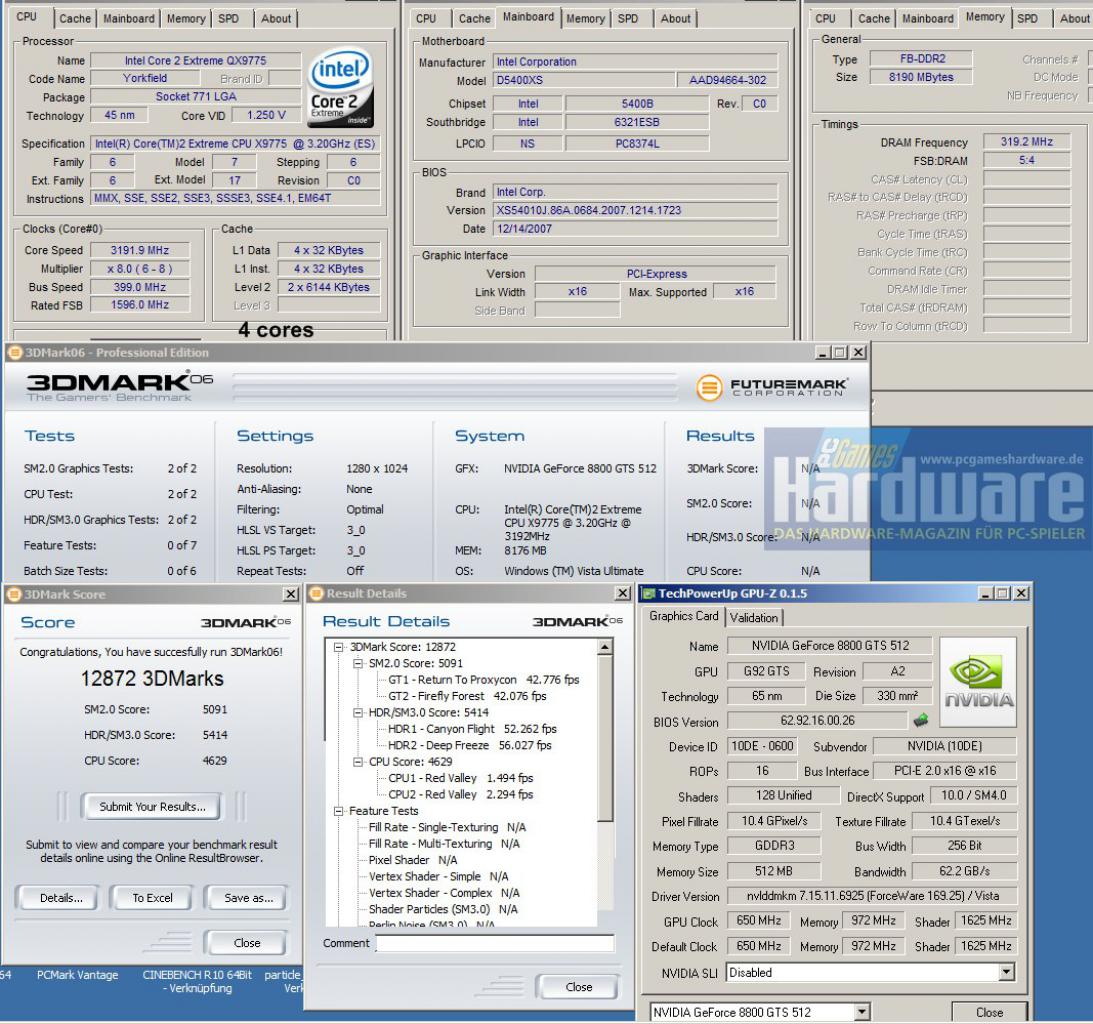Select CPU2 - Red Valley row

pos(460,794)
